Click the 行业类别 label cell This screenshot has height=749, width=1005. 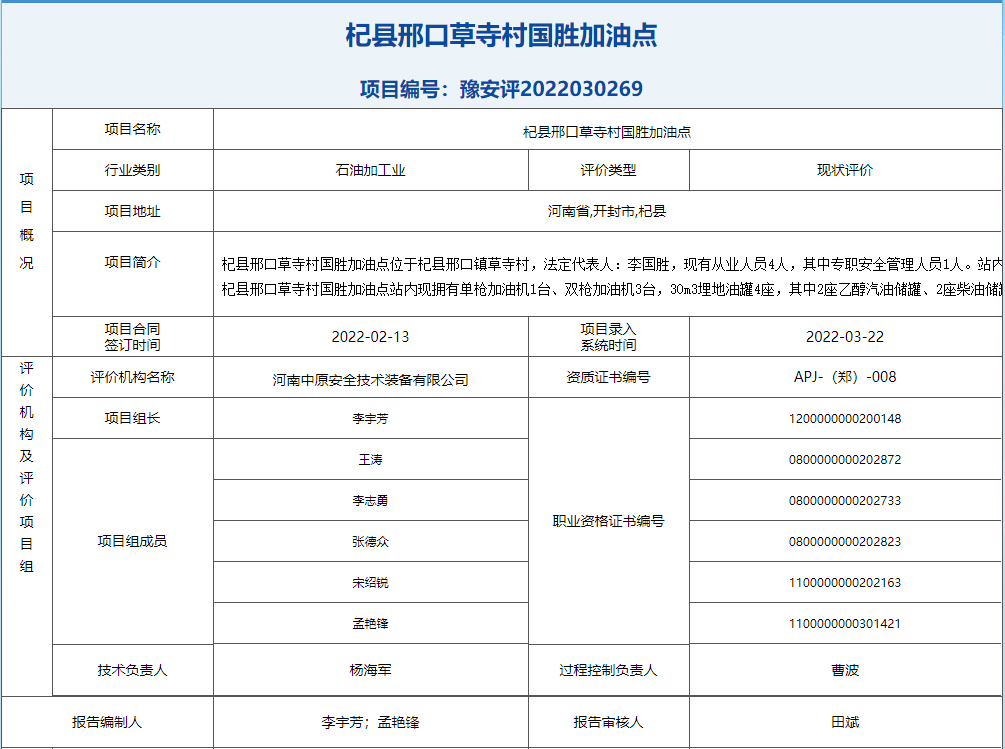click(x=133, y=170)
